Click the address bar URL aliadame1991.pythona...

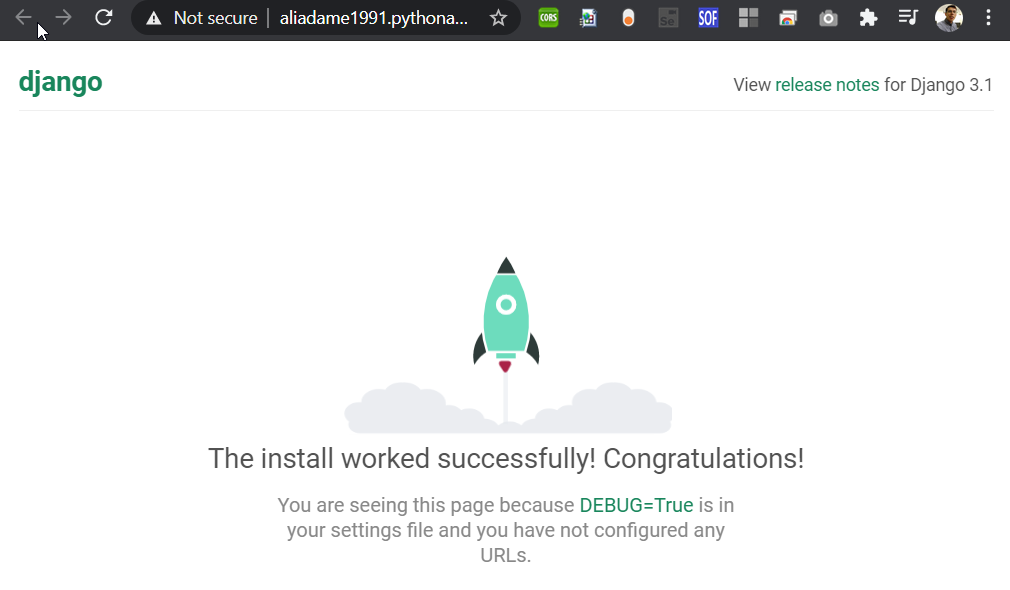[374, 18]
